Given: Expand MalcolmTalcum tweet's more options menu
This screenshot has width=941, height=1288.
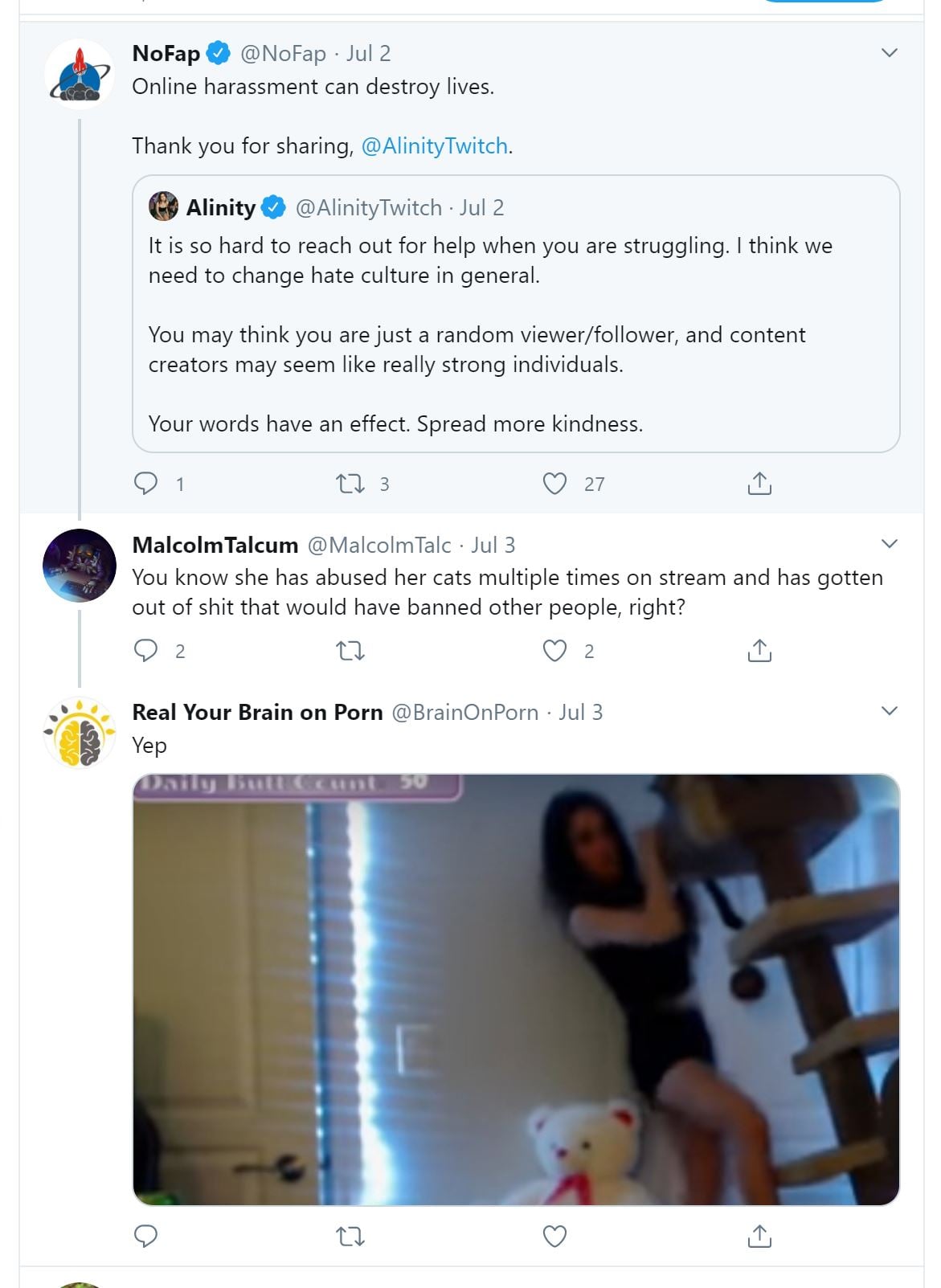Looking at the screenshot, I should (x=889, y=544).
